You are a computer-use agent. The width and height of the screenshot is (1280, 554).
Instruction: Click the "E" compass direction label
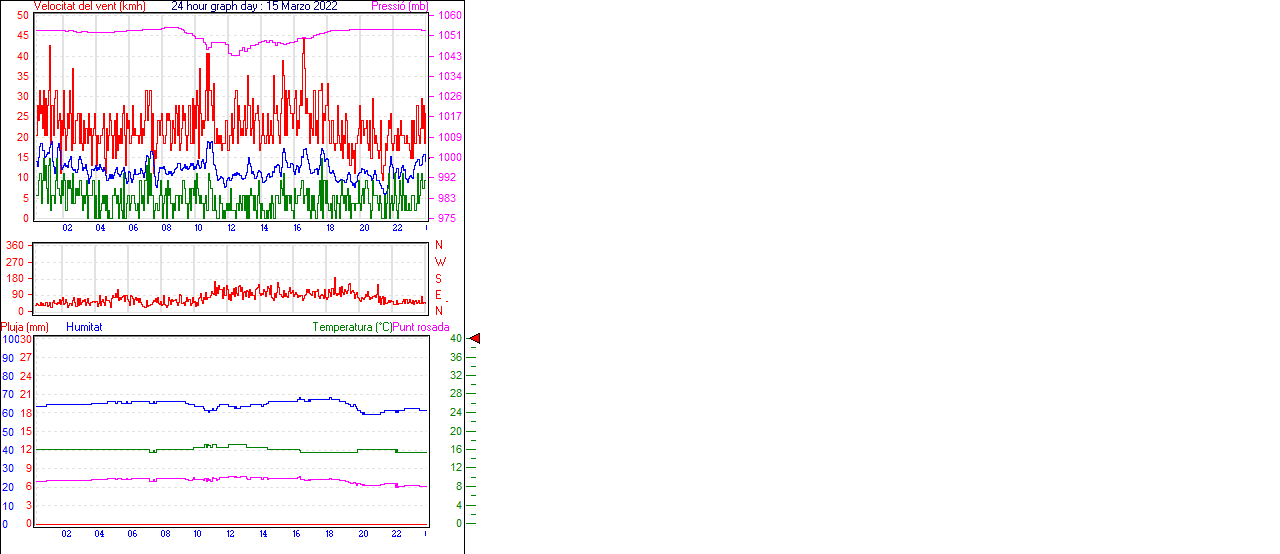[x=438, y=295]
